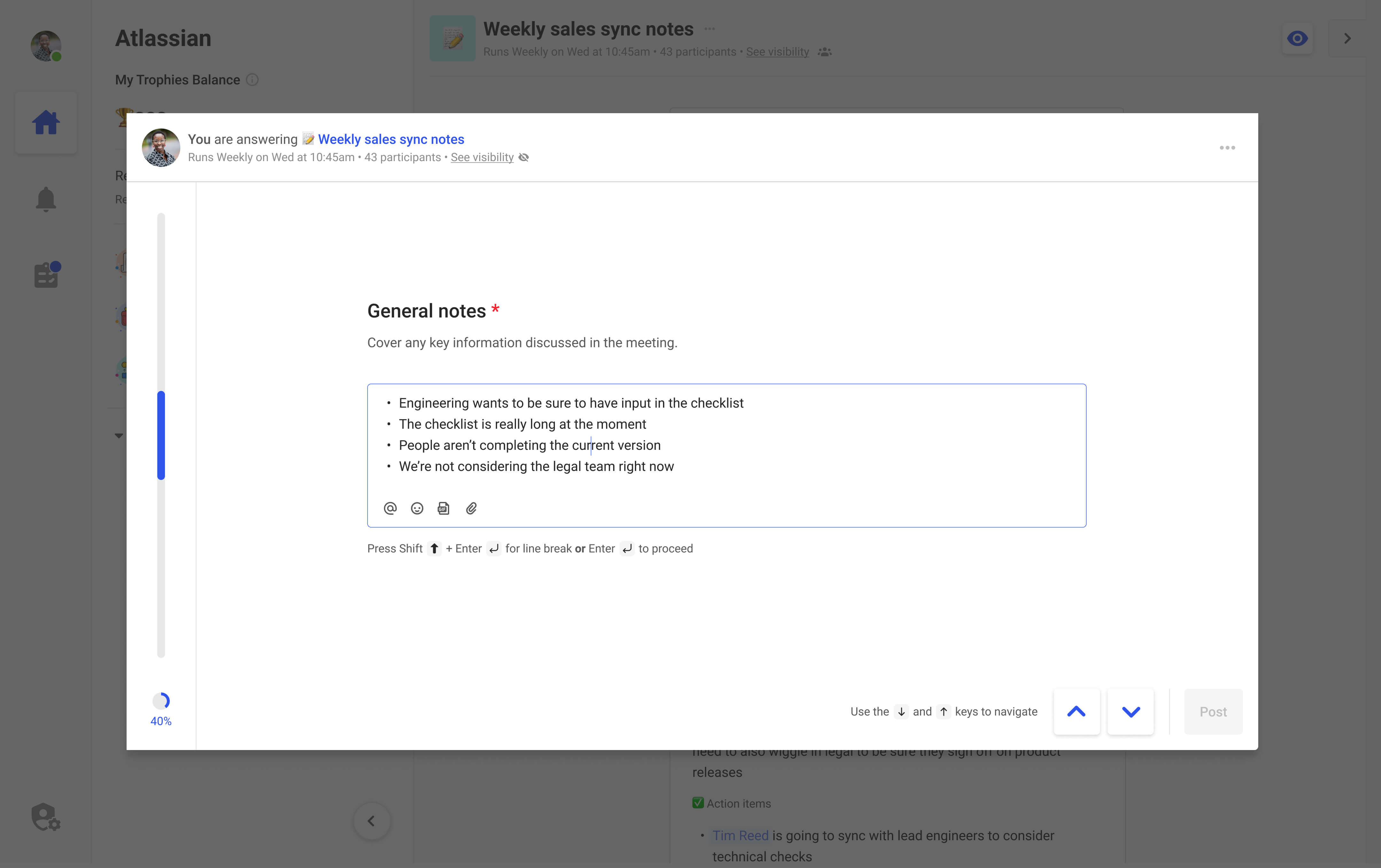Click the 'People aren't completing the current version' bullet
1381x868 pixels.
529,445
